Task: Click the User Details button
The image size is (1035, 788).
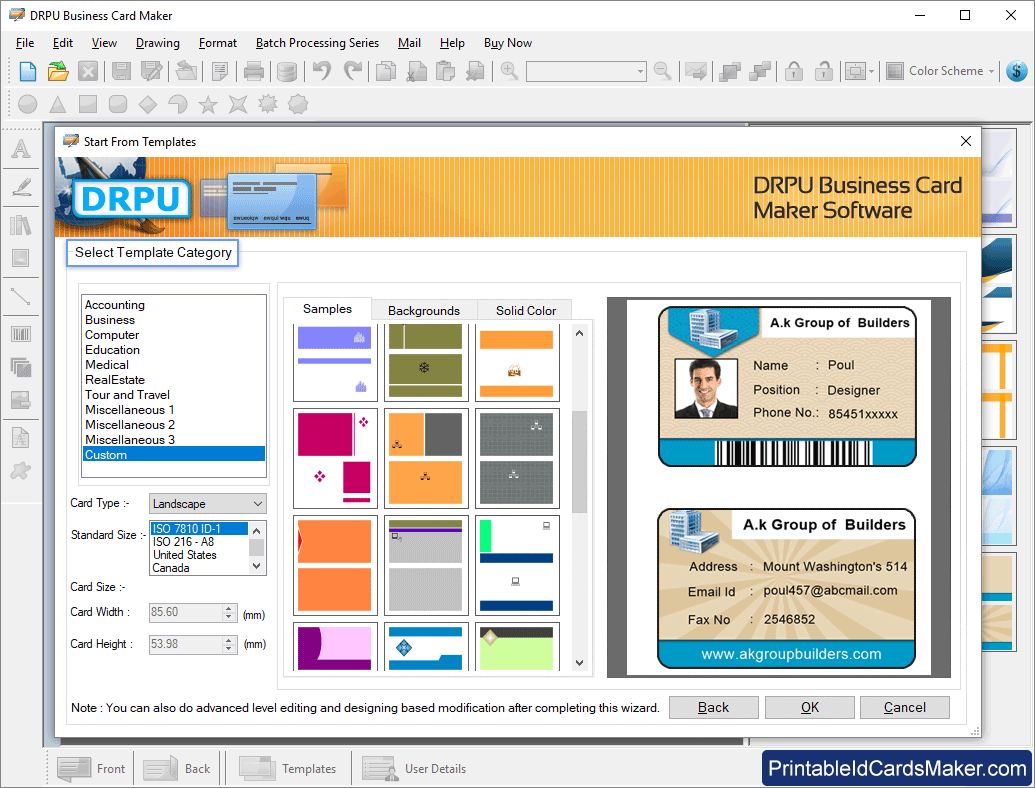Action: [415, 769]
